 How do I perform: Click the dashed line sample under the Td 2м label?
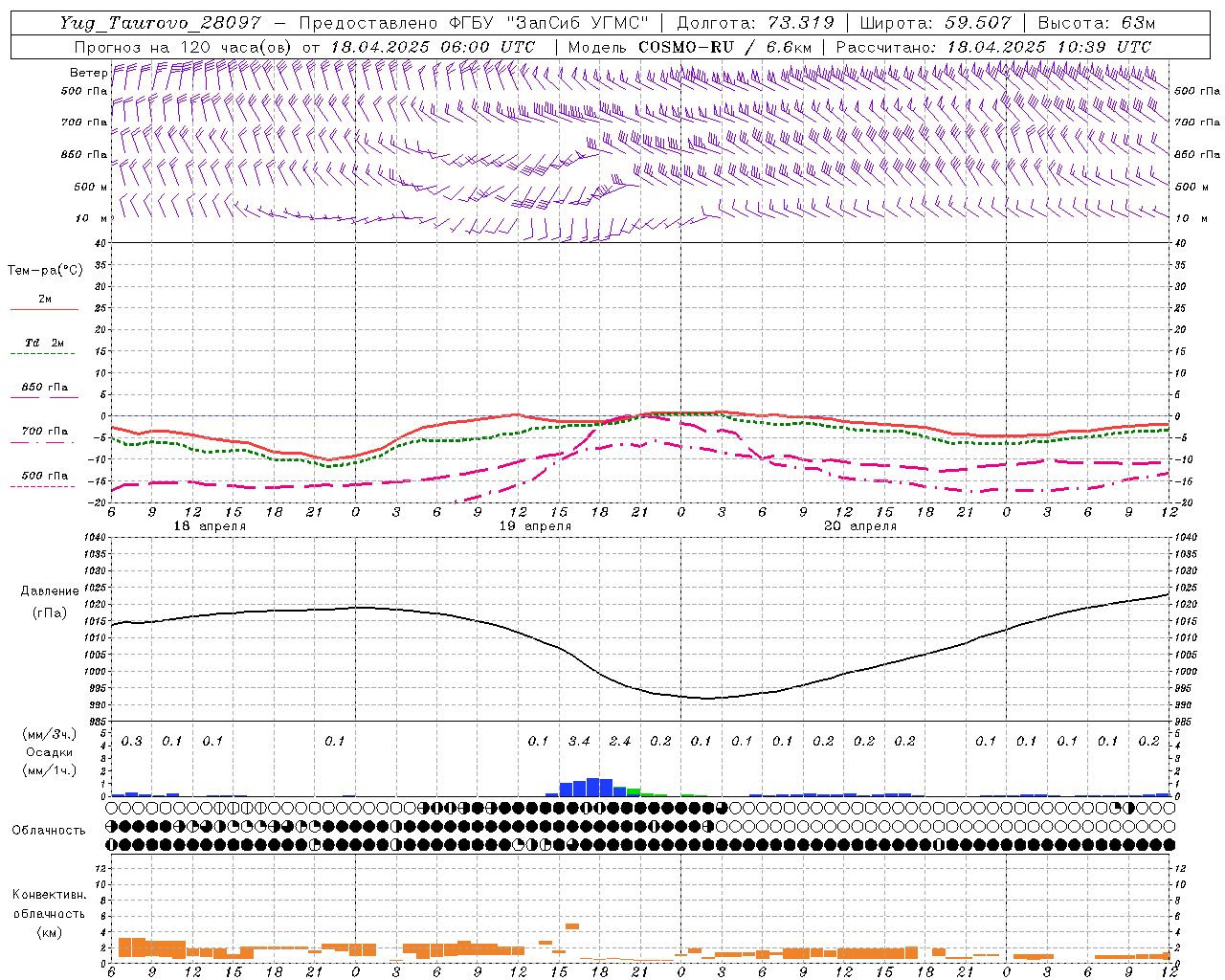coord(42,354)
